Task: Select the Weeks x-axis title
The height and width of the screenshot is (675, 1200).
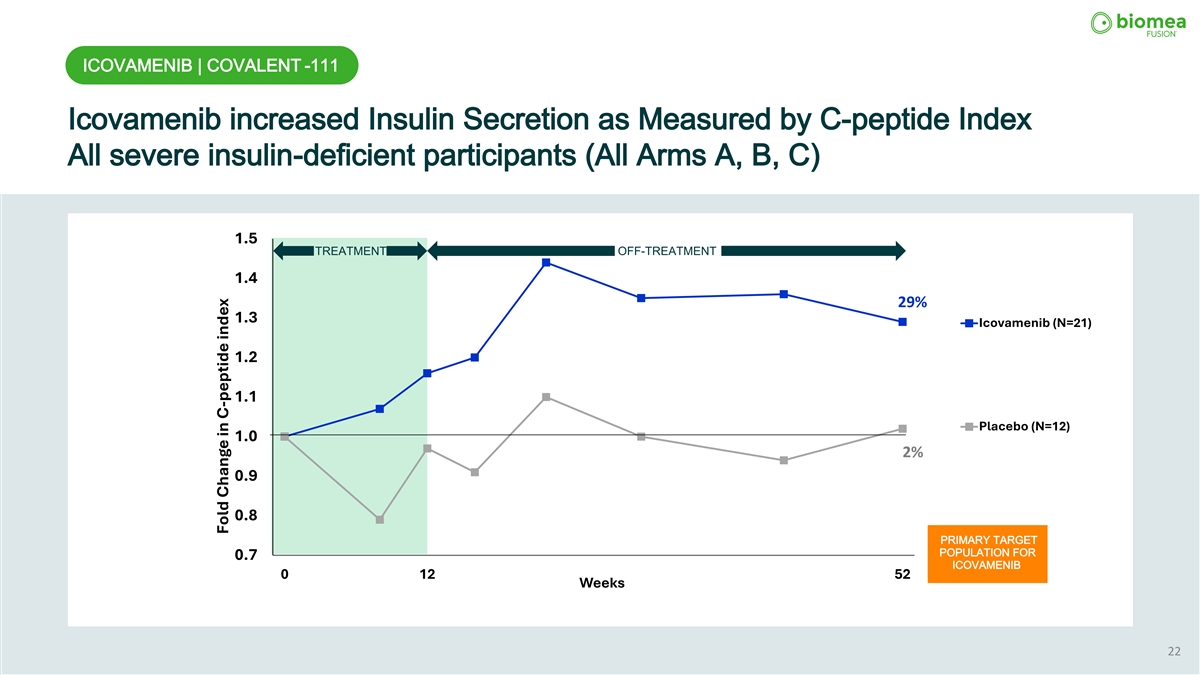Action: pyautogui.click(x=602, y=584)
